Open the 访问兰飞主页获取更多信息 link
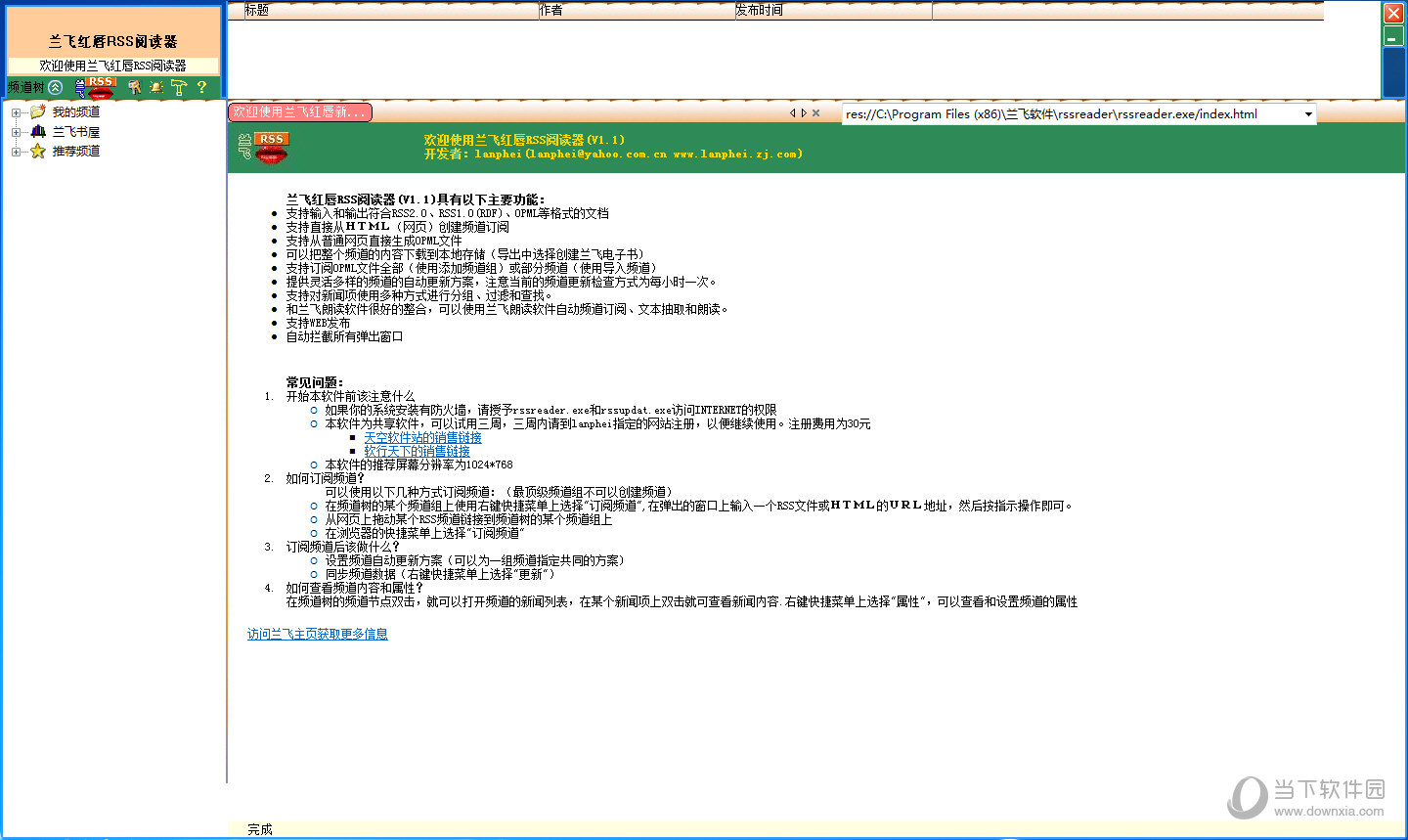The width and height of the screenshot is (1408, 840). pos(318,635)
